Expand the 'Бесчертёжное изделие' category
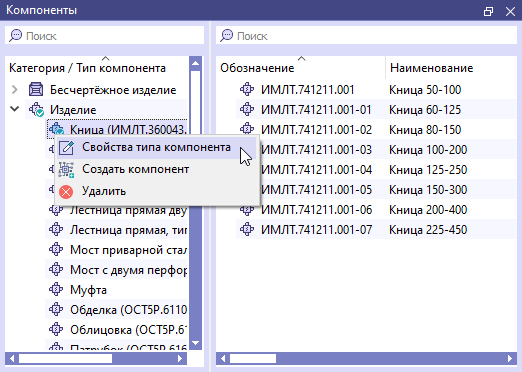The width and height of the screenshot is (522, 372). click(x=15, y=90)
